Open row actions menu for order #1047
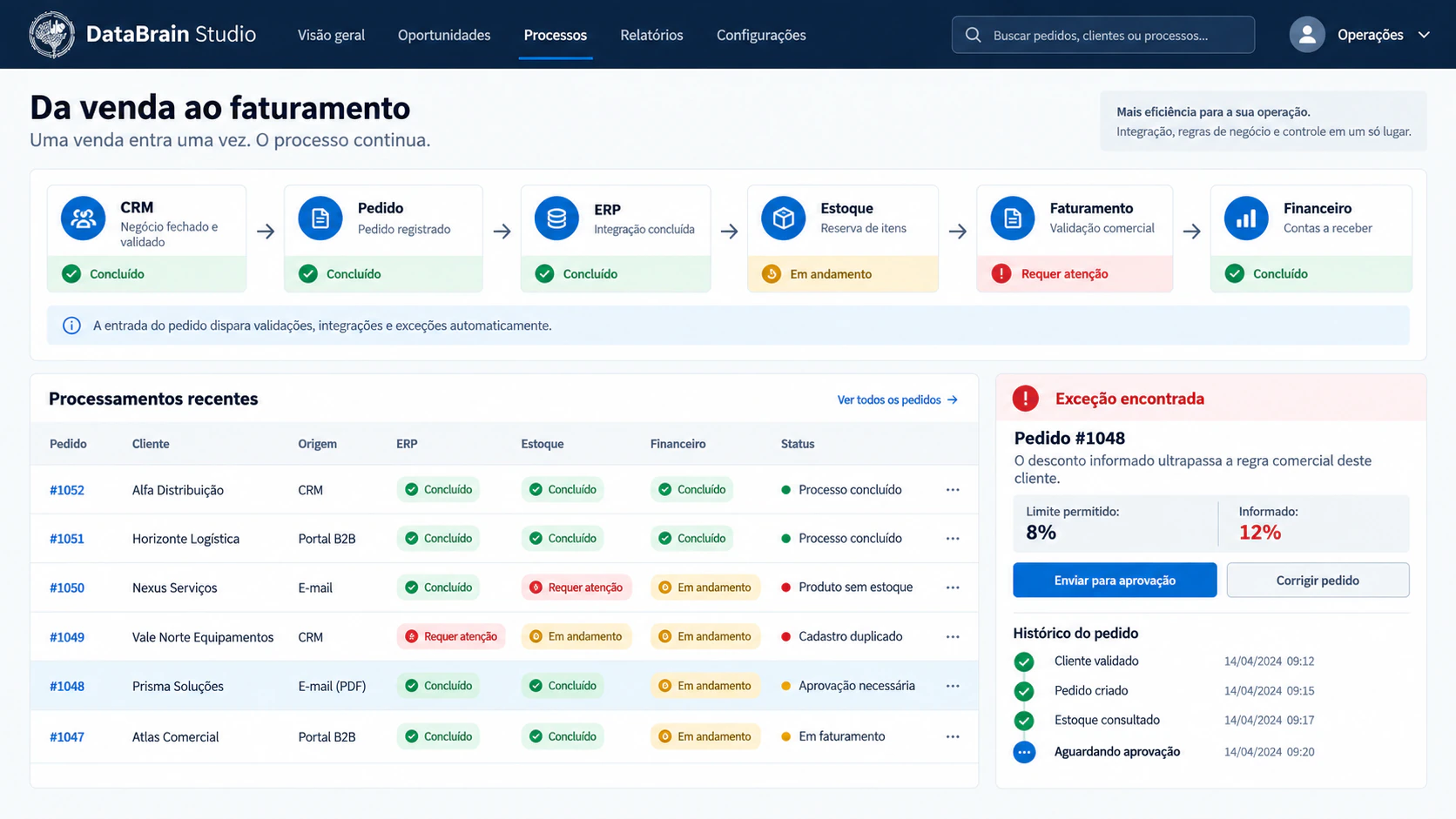The image size is (1456, 819). 953,736
